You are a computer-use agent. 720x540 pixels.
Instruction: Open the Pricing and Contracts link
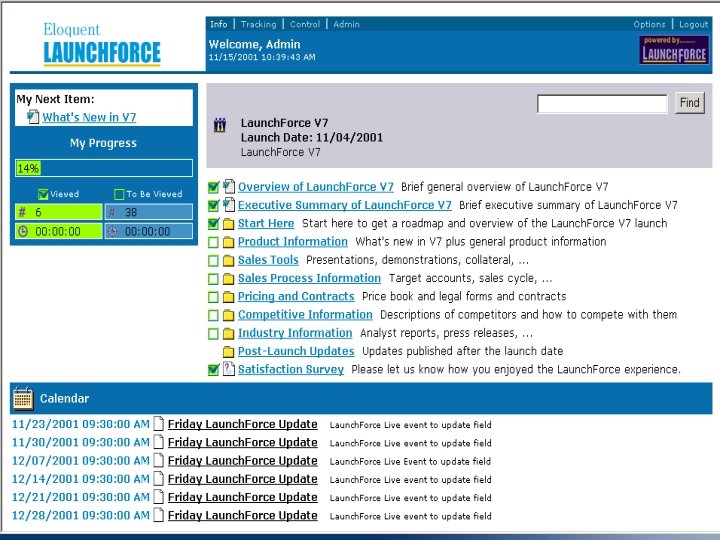click(296, 297)
